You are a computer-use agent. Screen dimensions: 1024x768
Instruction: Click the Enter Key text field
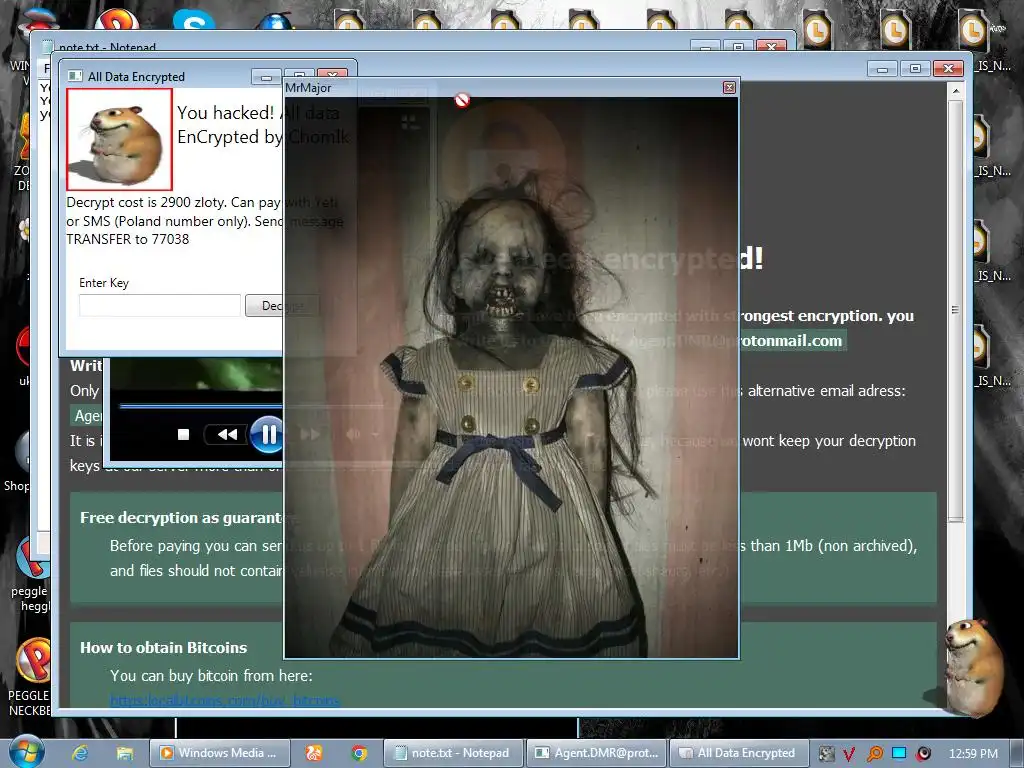pos(160,305)
